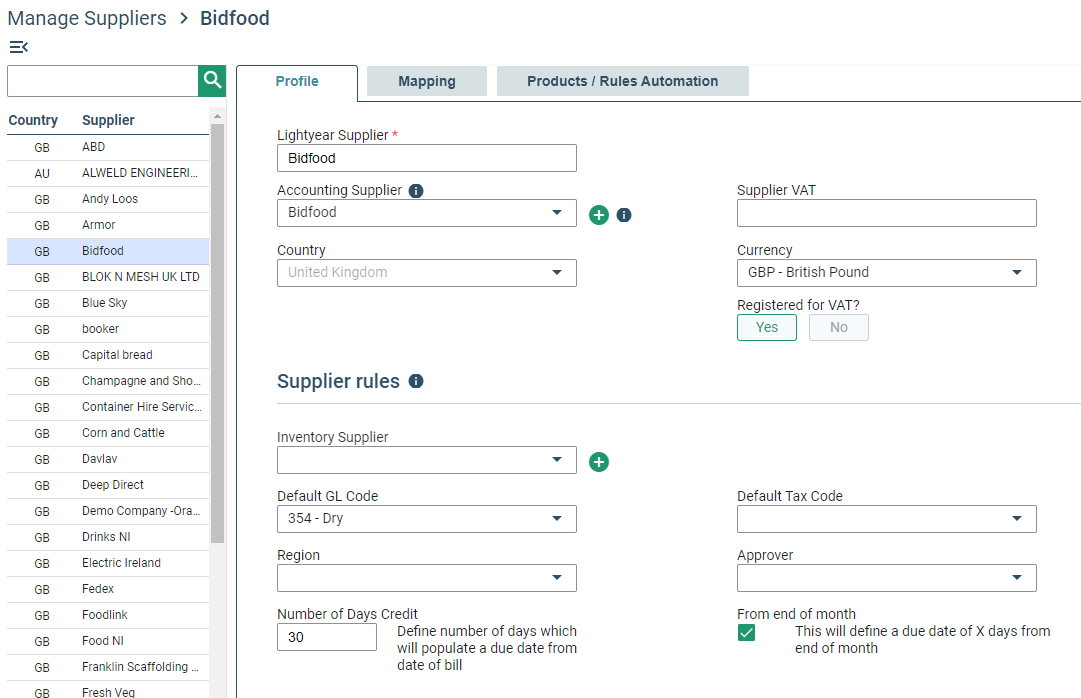
Task: Select No for Registered for VAT
Action: pyautogui.click(x=838, y=327)
